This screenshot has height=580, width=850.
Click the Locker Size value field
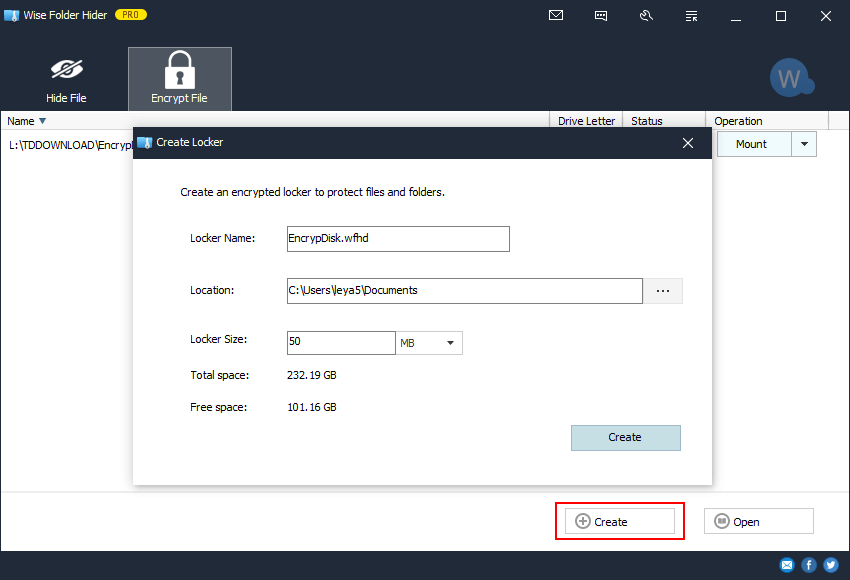click(341, 343)
